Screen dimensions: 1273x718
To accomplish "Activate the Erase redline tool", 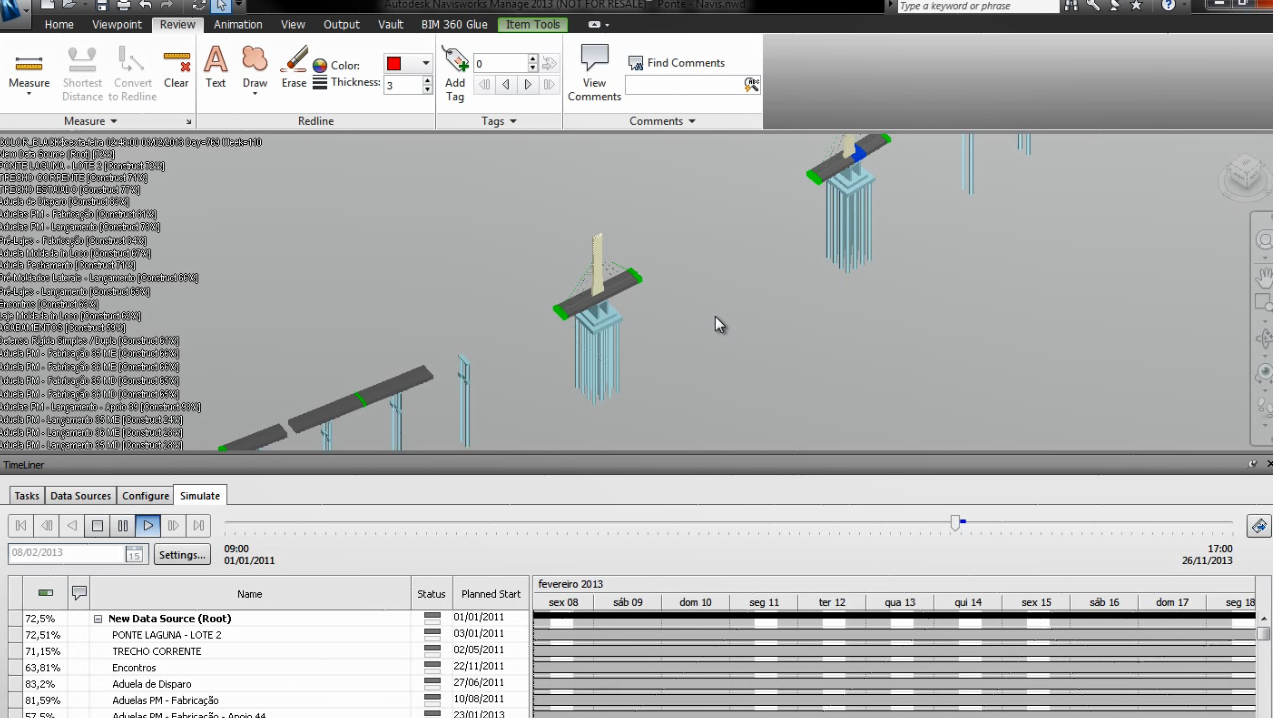I will coord(294,68).
